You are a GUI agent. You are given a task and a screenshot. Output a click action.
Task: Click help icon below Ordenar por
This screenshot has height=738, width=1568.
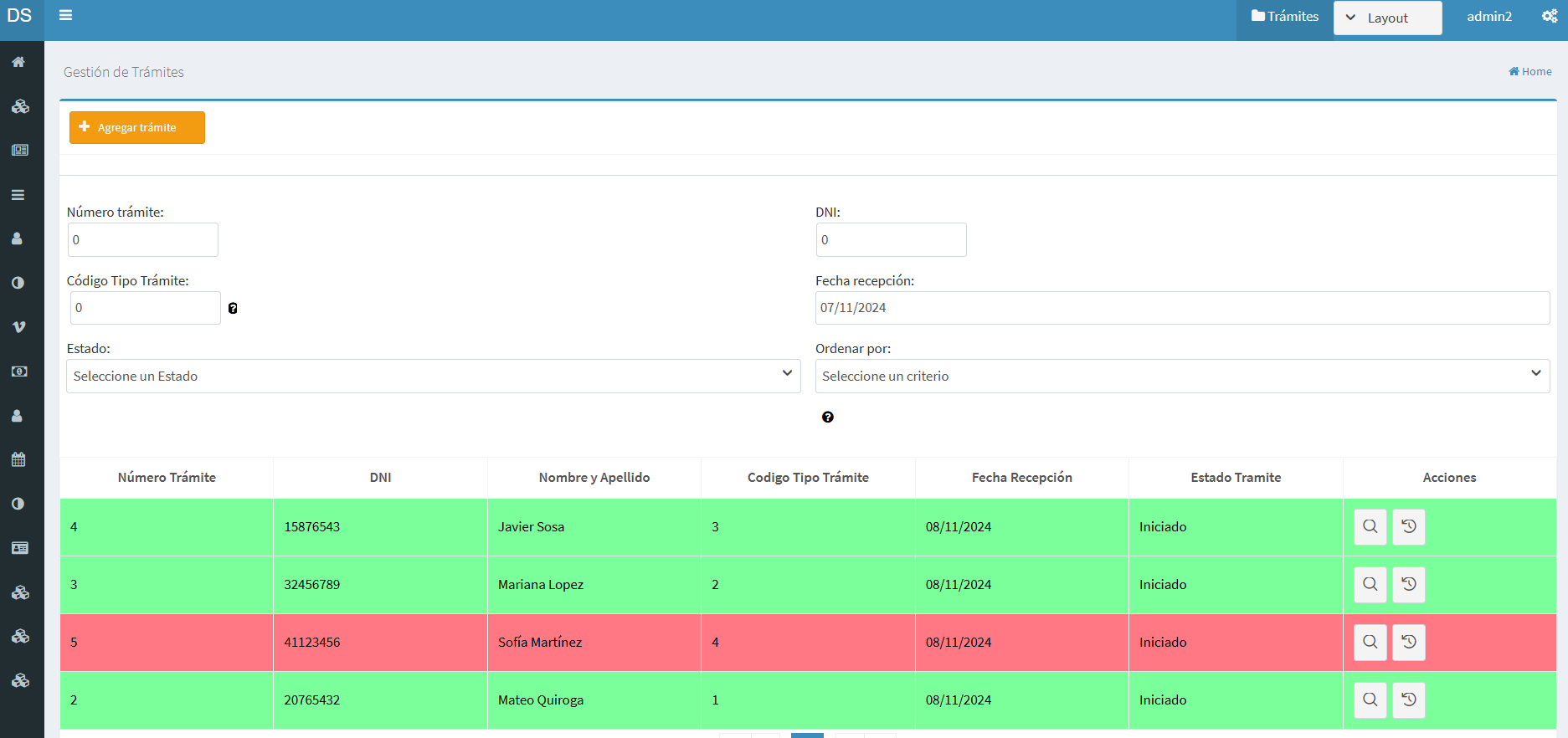click(x=827, y=418)
